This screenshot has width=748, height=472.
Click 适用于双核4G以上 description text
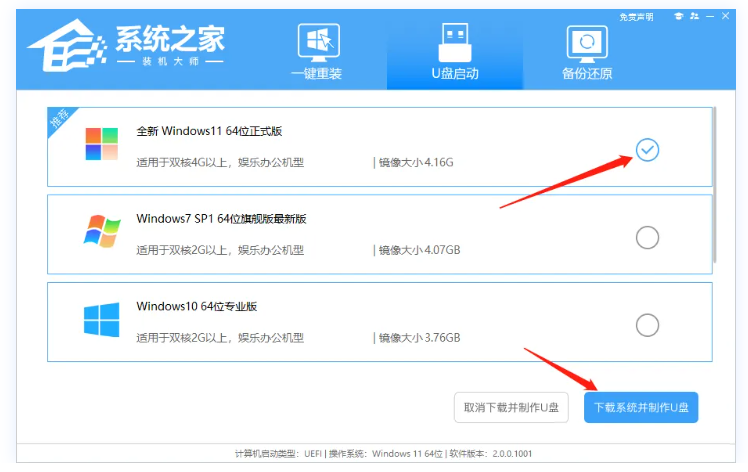220,163
